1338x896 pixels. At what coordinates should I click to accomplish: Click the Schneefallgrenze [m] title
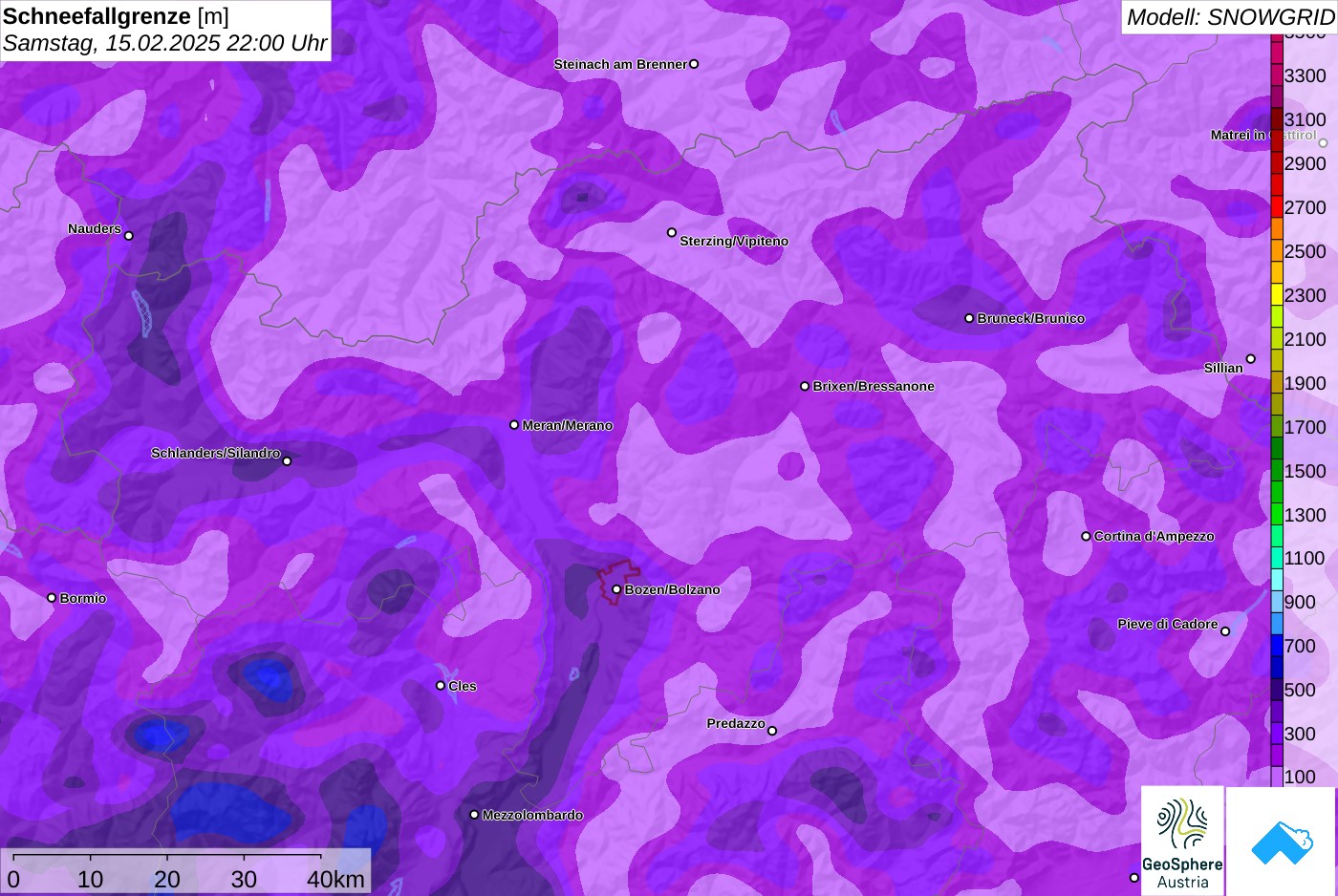pos(116,16)
